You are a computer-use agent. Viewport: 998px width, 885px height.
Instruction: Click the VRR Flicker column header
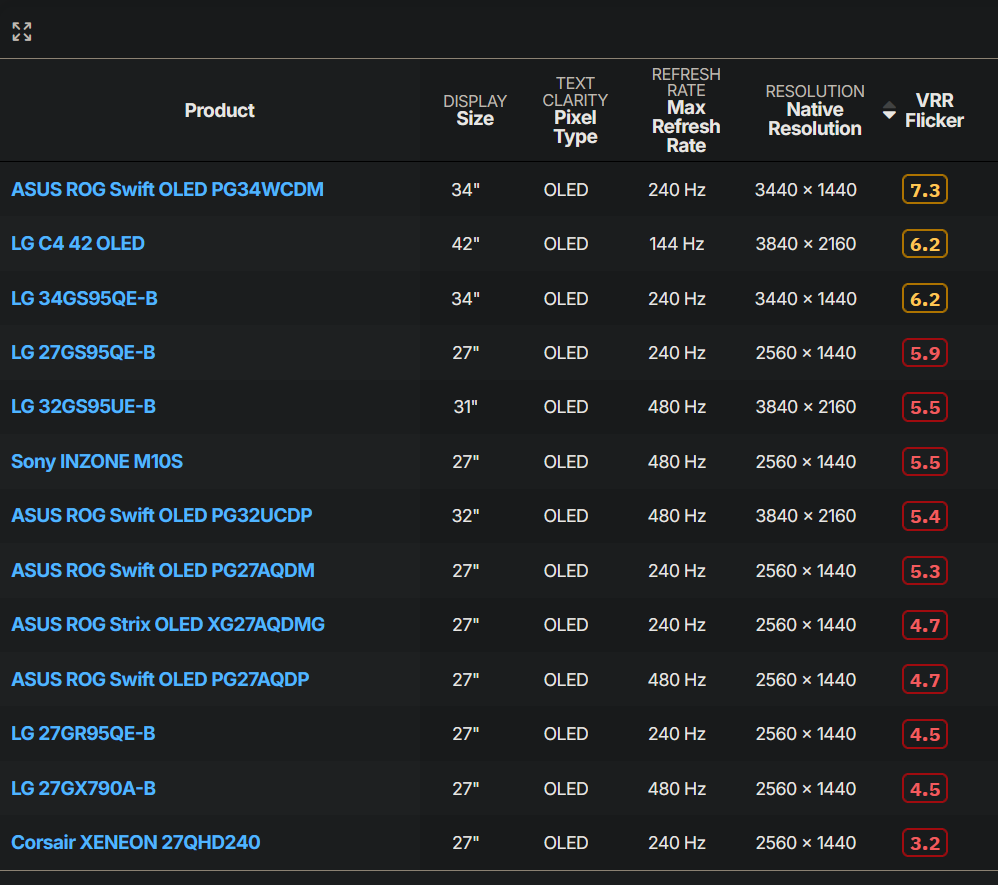[x=934, y=110]
